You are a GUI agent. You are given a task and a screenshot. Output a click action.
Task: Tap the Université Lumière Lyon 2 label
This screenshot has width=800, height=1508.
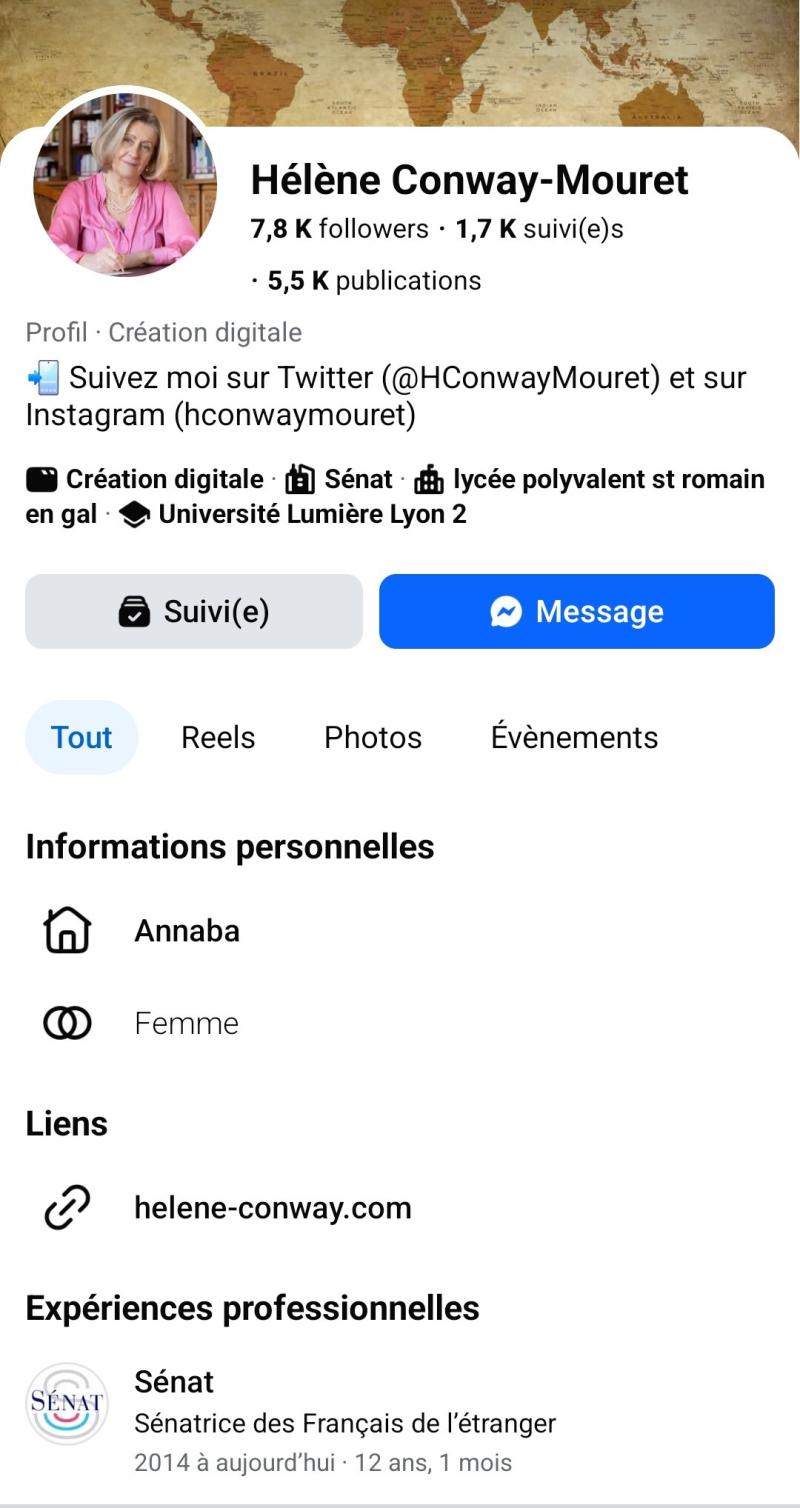[312, 515]
